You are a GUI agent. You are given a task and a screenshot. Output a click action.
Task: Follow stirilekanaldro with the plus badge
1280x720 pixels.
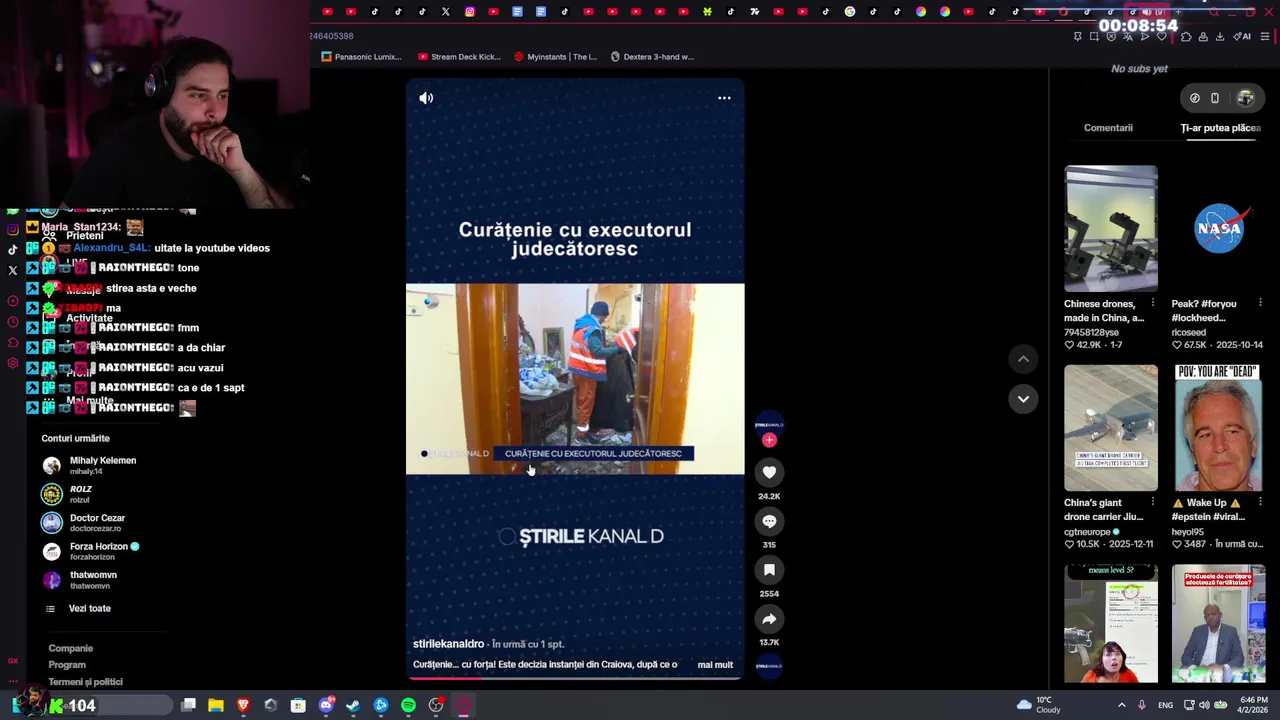pyautogui.click(x=769, y=440)
